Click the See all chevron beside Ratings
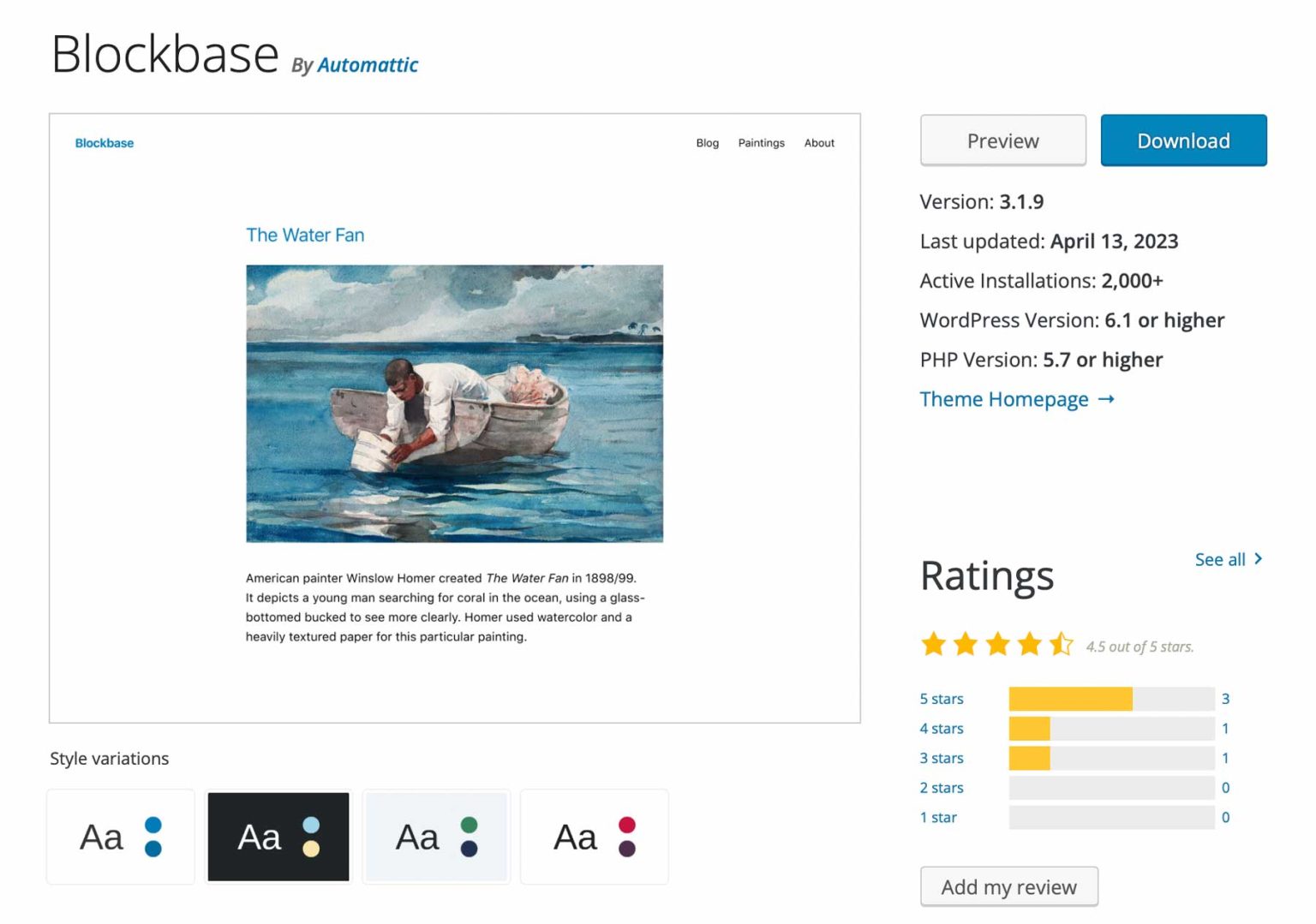This screenshot has width=1316, height=924. click(x=1258, y=558)
